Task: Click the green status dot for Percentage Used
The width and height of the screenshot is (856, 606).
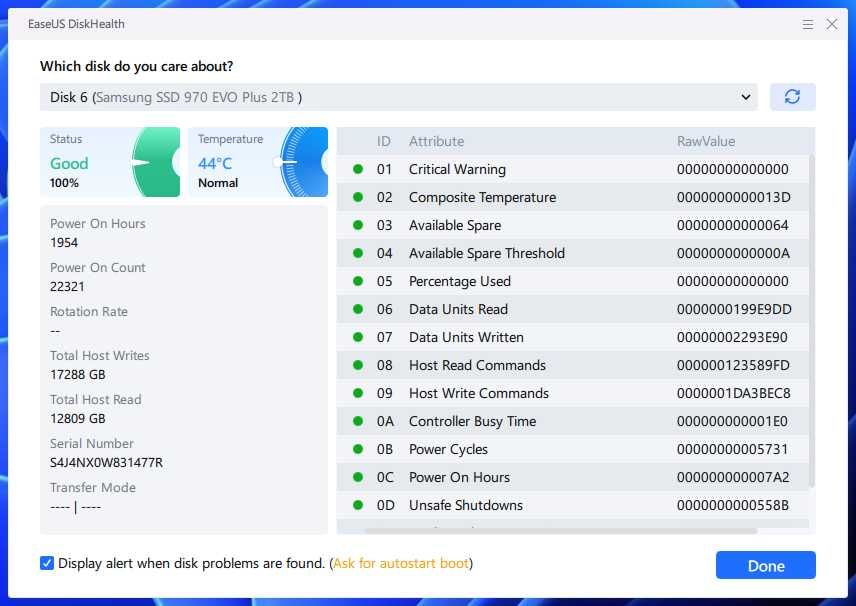Action: pyautogui.click(x=358, y=281)
